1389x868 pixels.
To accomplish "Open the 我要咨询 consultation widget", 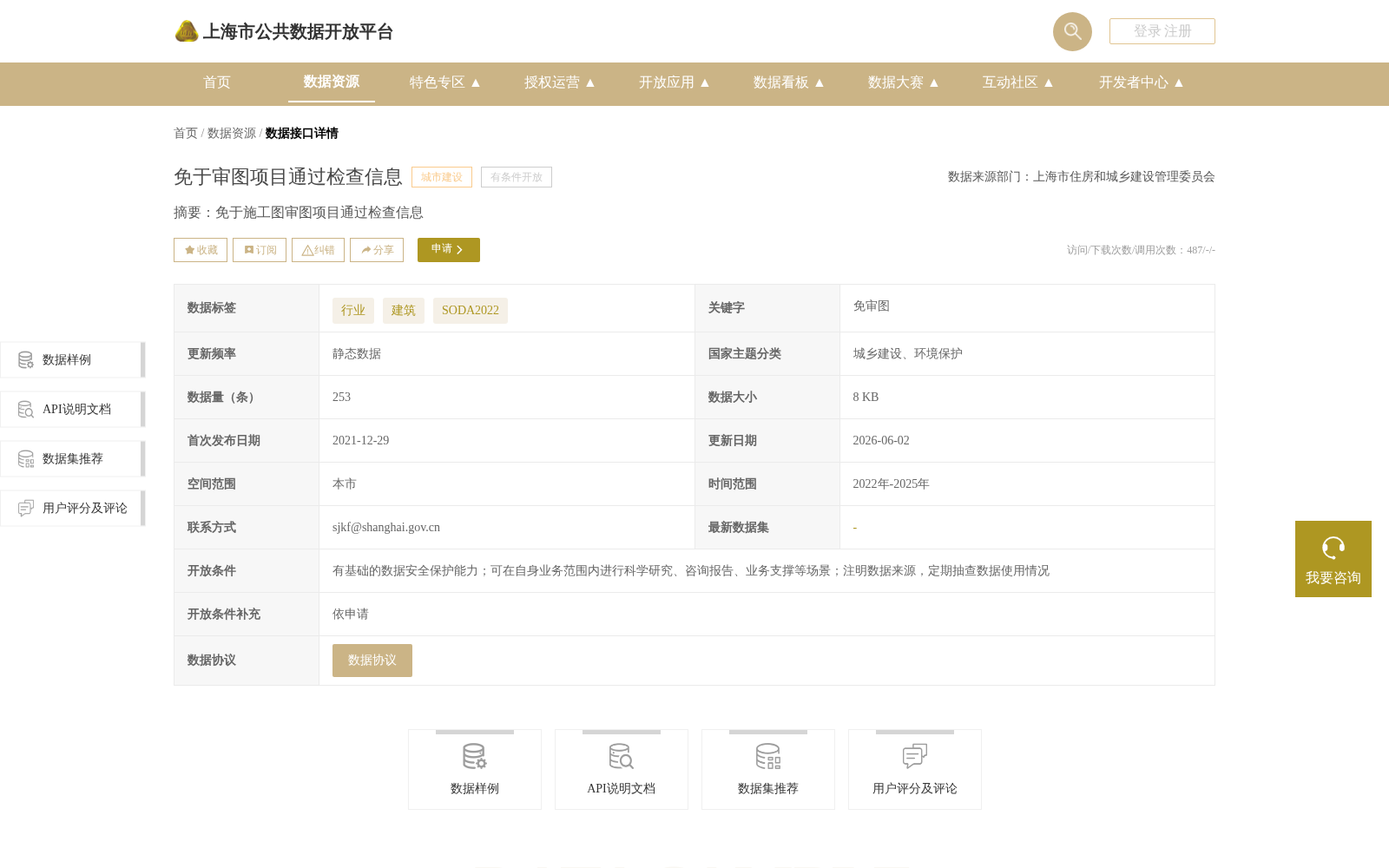I will point(1333,559).
